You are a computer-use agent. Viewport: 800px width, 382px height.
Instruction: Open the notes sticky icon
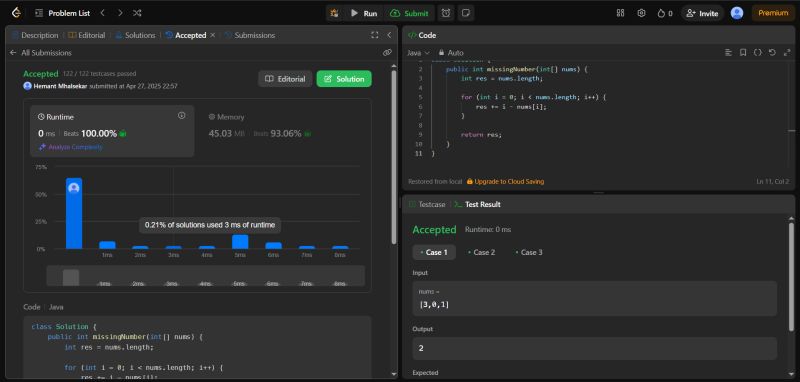pos(465,13)
